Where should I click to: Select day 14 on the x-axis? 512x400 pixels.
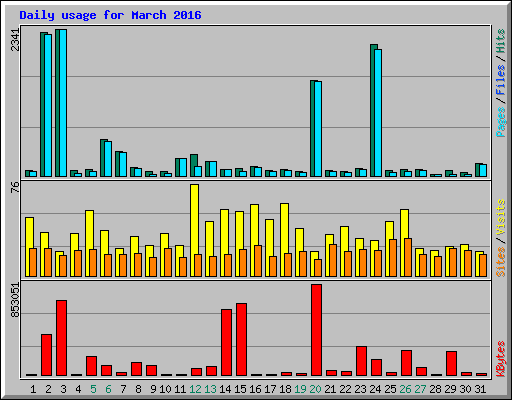click(x=225, y=389)
